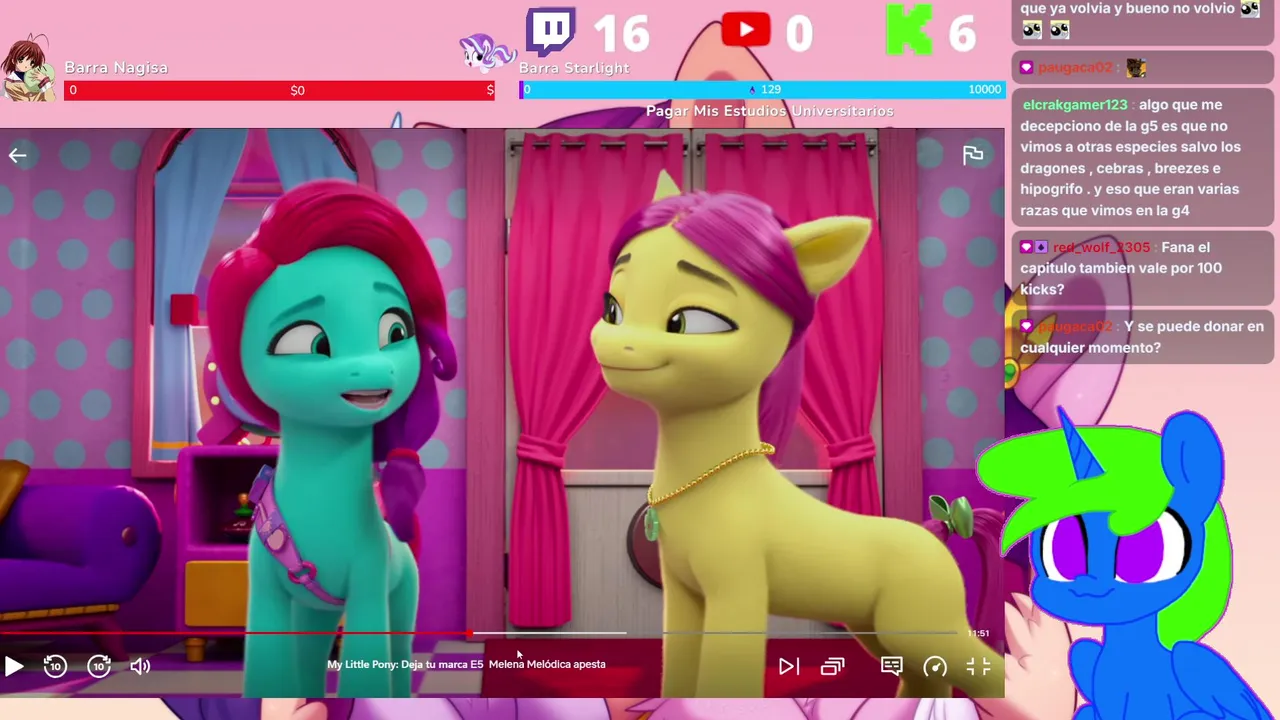
Task: Open subtitles and audio options
Action: tap(892, 666)
